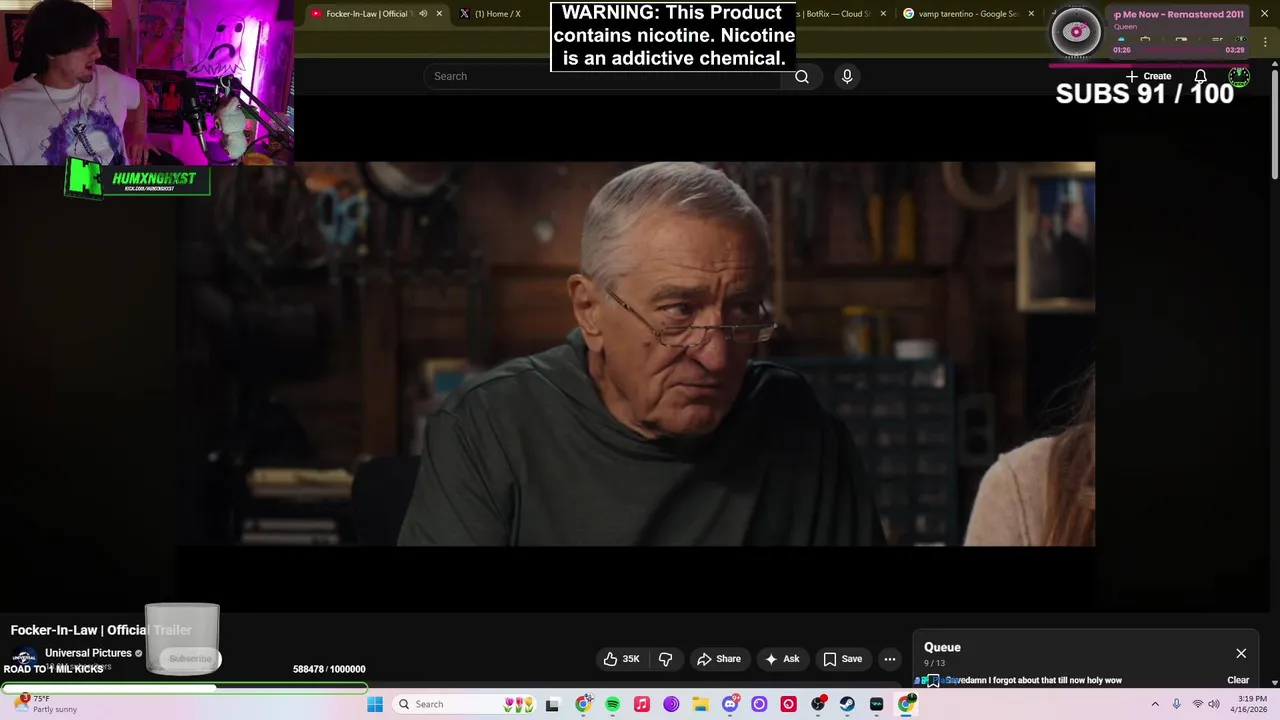The height and width of the screenshot is (720, 1280).
Task: Close the Queue panel
Action: point(1241,653)
